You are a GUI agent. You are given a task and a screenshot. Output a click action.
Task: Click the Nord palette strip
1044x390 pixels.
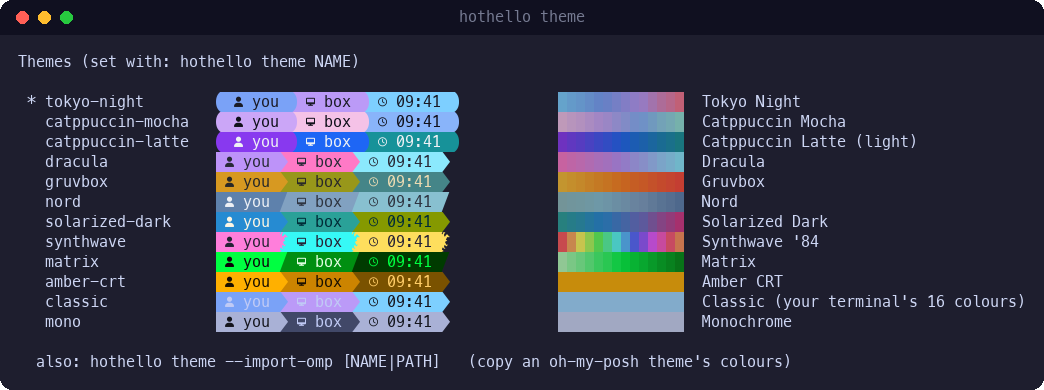pyautogui.click(x=621, y=202)
